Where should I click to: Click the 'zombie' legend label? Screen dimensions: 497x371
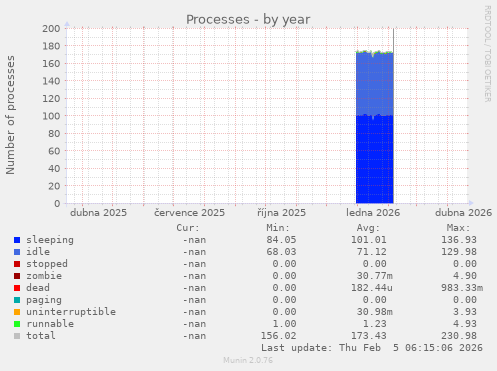coord(44,276)
